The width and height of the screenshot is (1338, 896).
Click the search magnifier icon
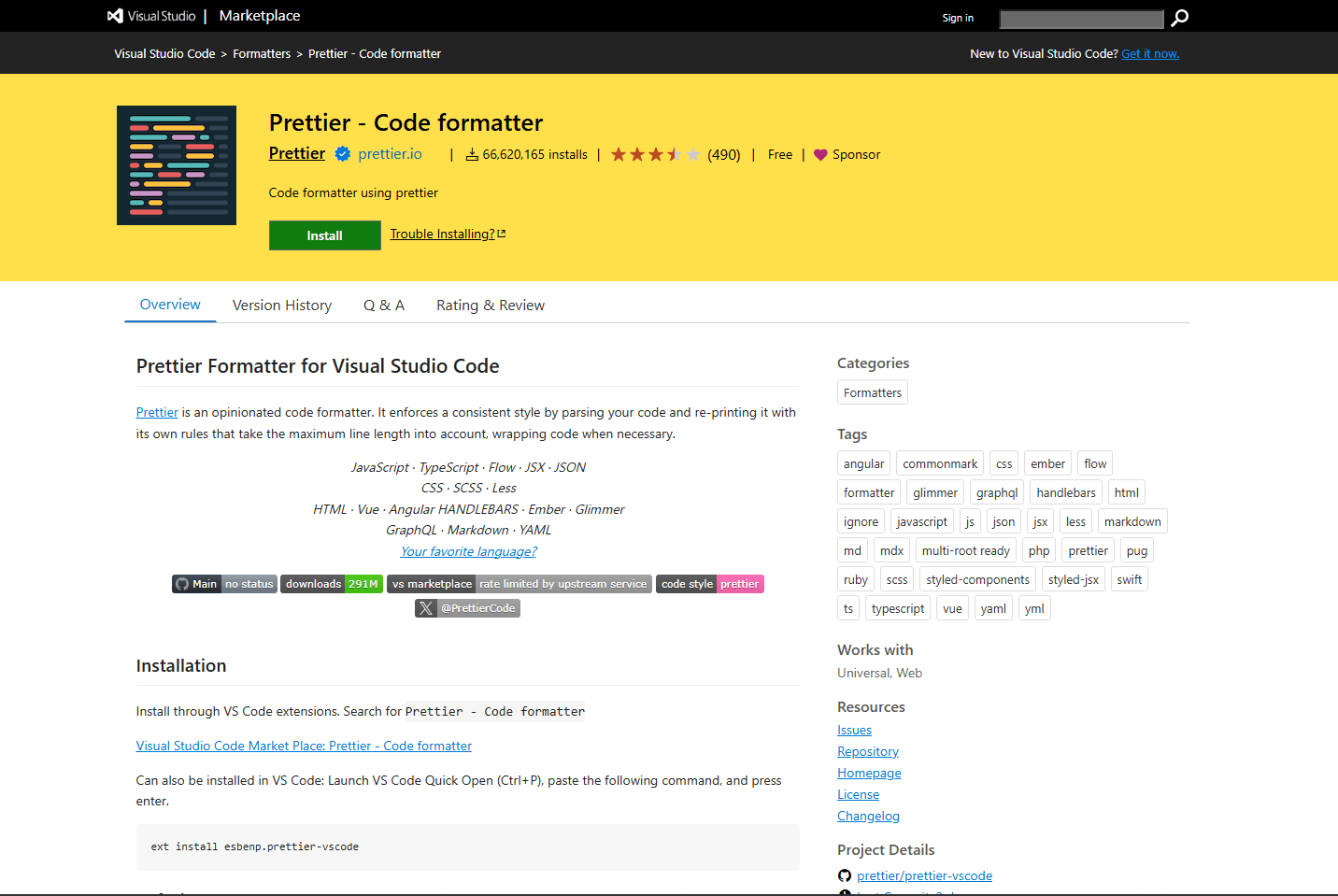click(x=1178, y=18)
